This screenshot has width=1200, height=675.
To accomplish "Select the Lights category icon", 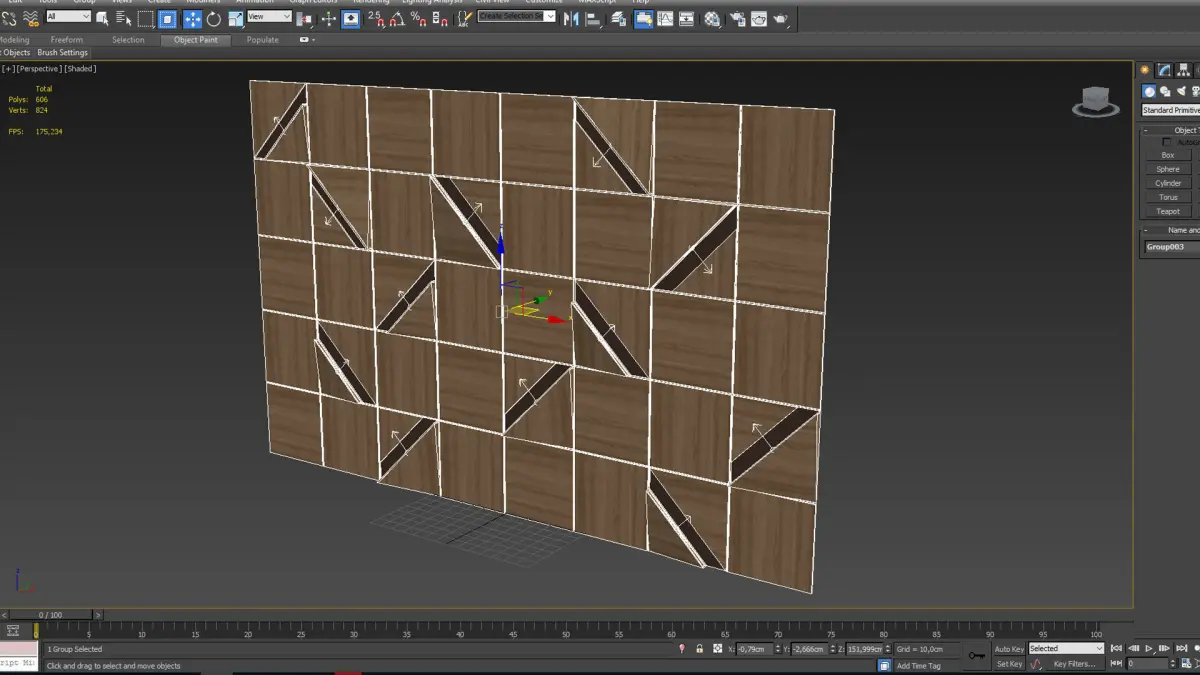I will [x=1181, y=91].
